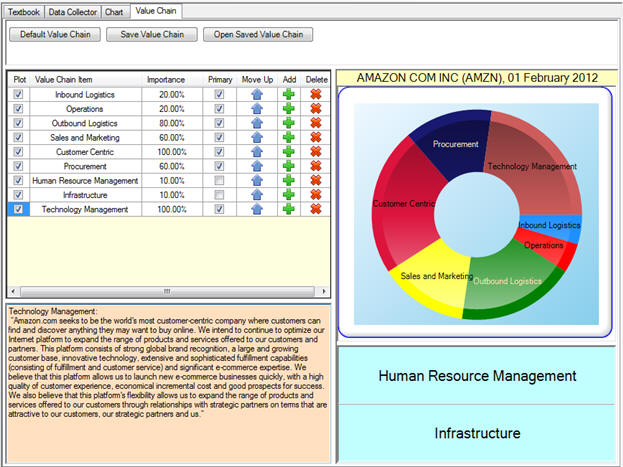Toggle Plot checkbox for Inbound Logistics
The width and height of the screenshot is (623, 467).
18,94
